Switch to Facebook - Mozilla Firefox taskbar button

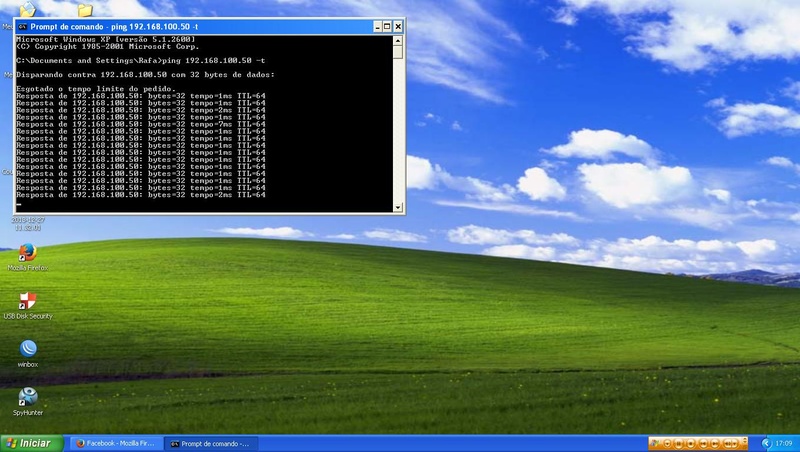(x=116, y=443)
